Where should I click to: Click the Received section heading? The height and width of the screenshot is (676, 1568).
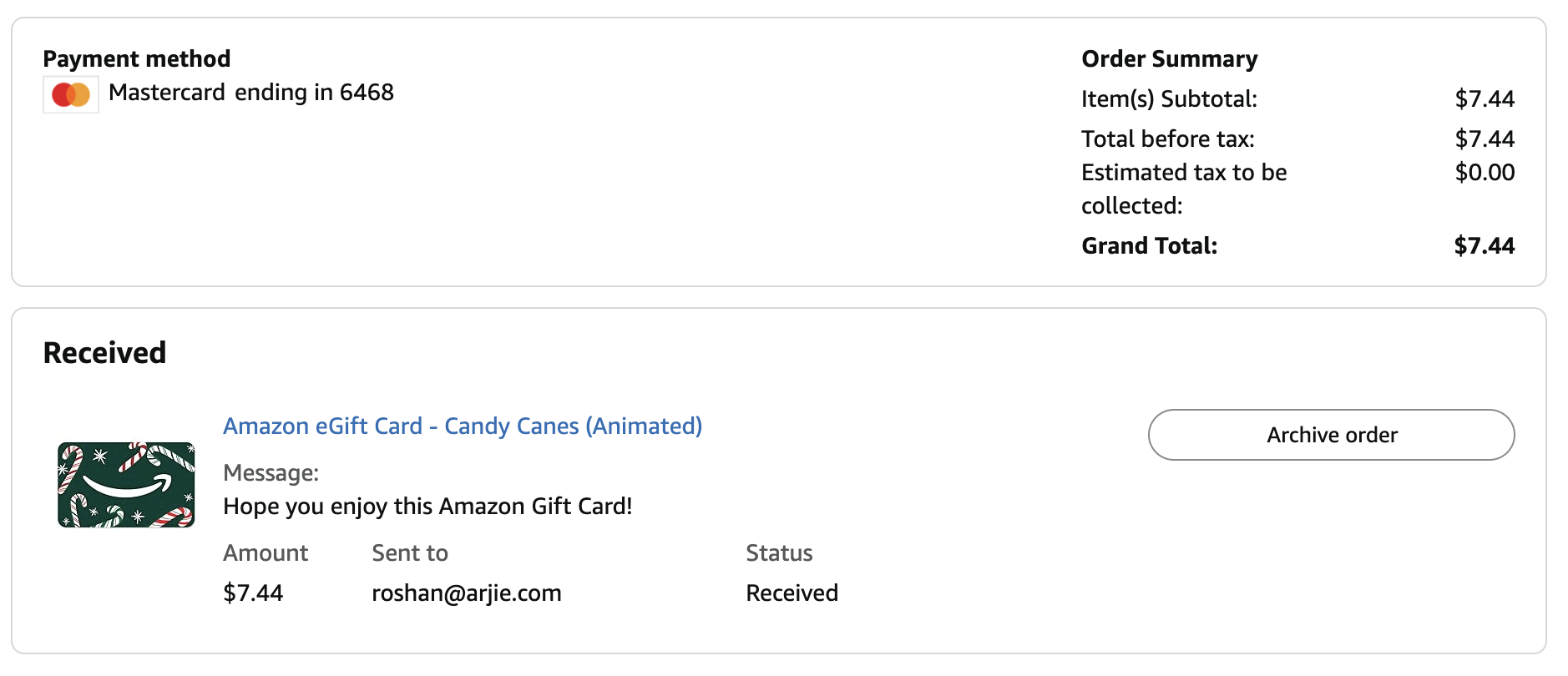coord(104,353)
